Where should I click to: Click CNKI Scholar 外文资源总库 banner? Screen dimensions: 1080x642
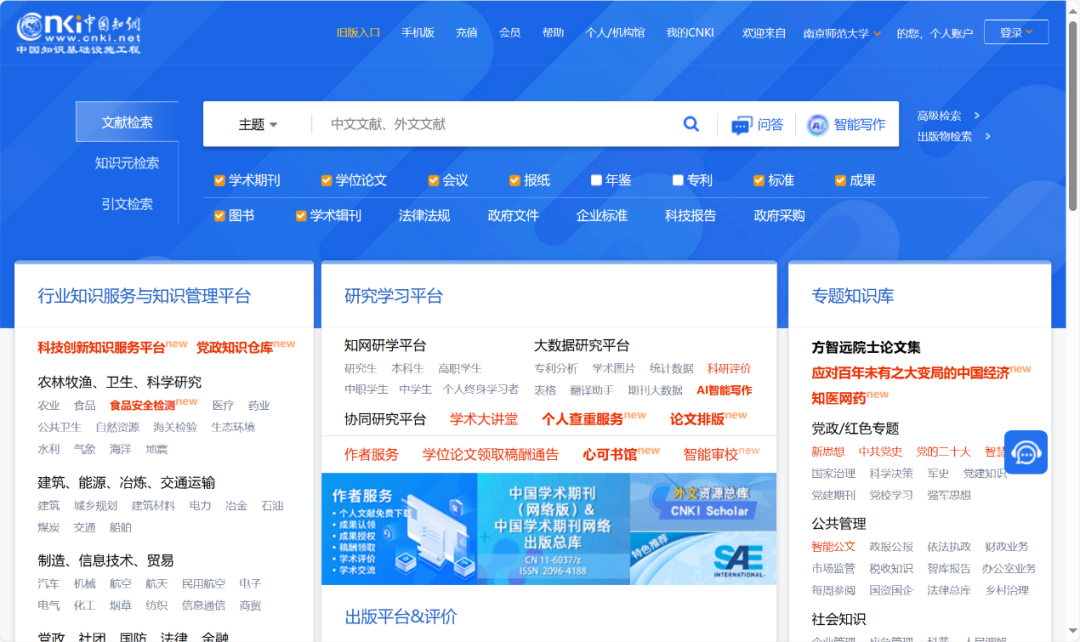pyautogui.click(x=703, y=502)
